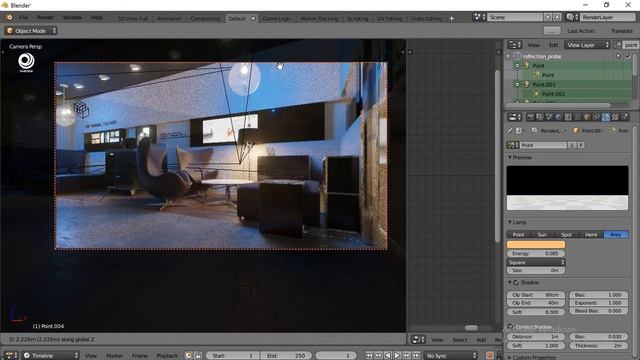640x360 pixels.
Task: Click the lamp datablock name field Point
Action: [543, 145]
